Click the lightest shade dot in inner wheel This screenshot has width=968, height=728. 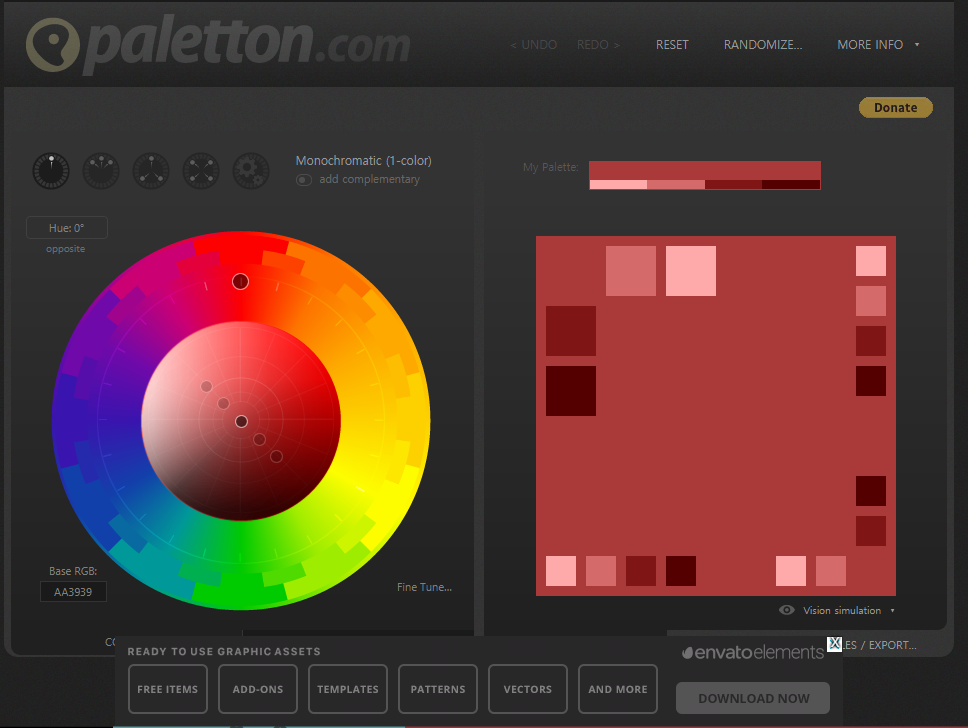(206, 387)
